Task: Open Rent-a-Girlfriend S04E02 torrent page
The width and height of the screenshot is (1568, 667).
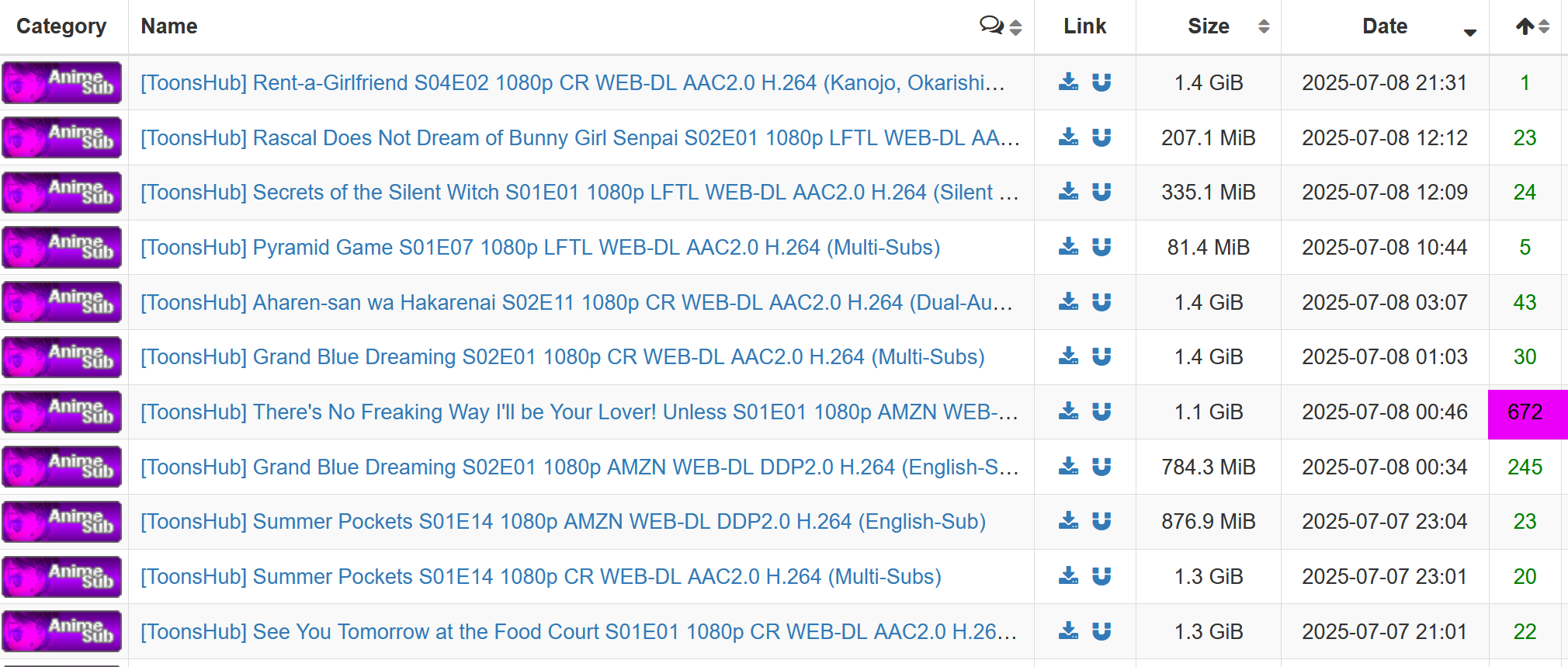Action: click(573, 82)
